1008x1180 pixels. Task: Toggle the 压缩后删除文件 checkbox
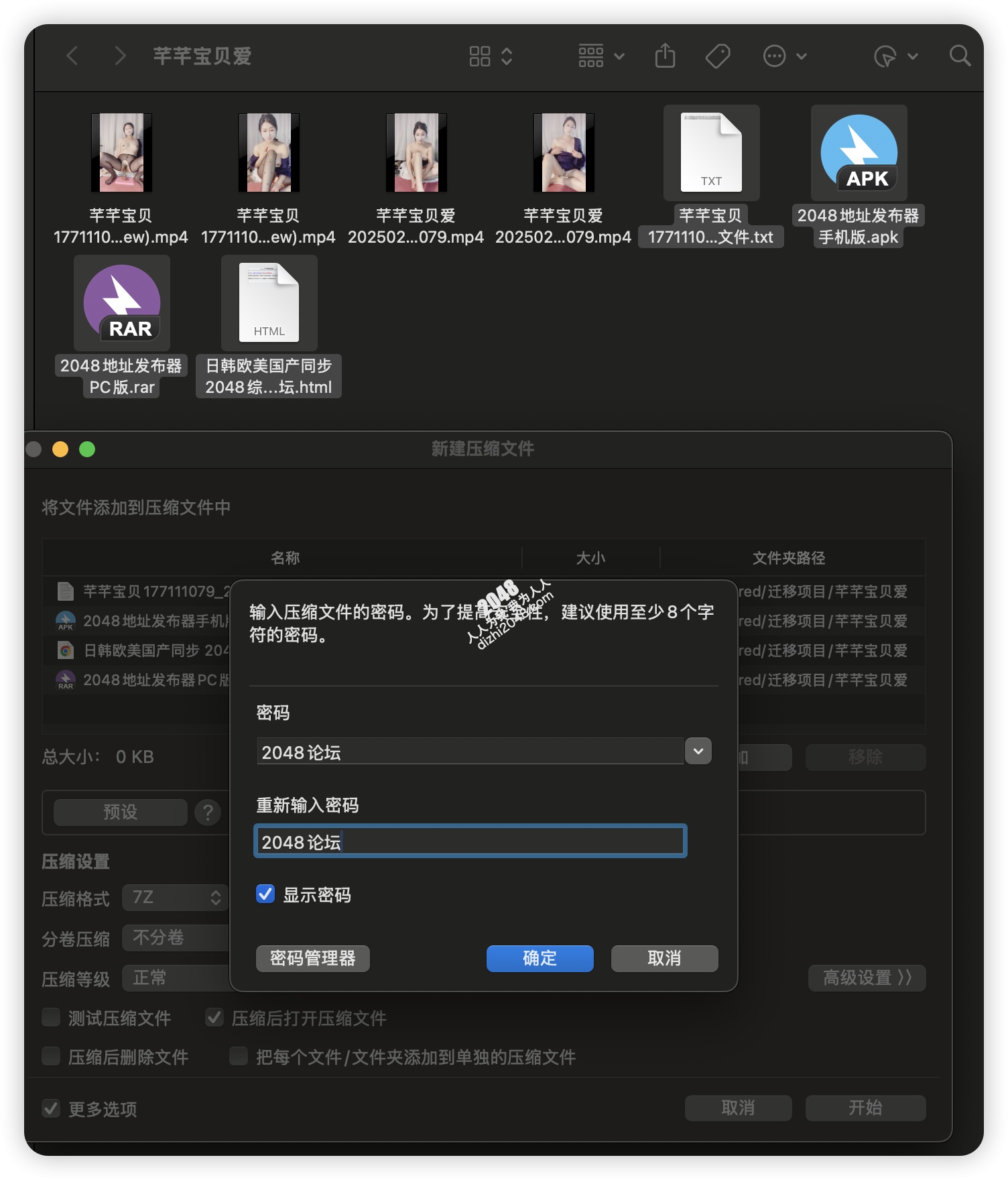pos(51,1057)
